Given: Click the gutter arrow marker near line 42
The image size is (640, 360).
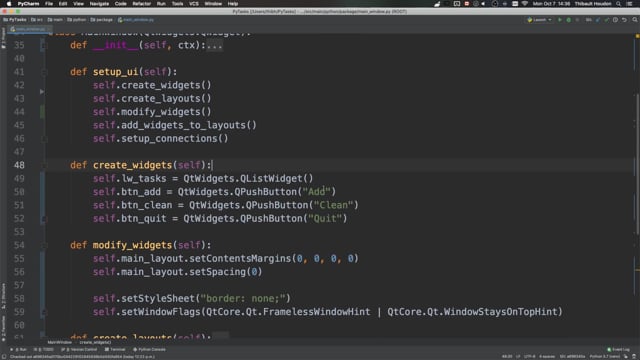Looking at the screenshot, I should tap(42, 92).
